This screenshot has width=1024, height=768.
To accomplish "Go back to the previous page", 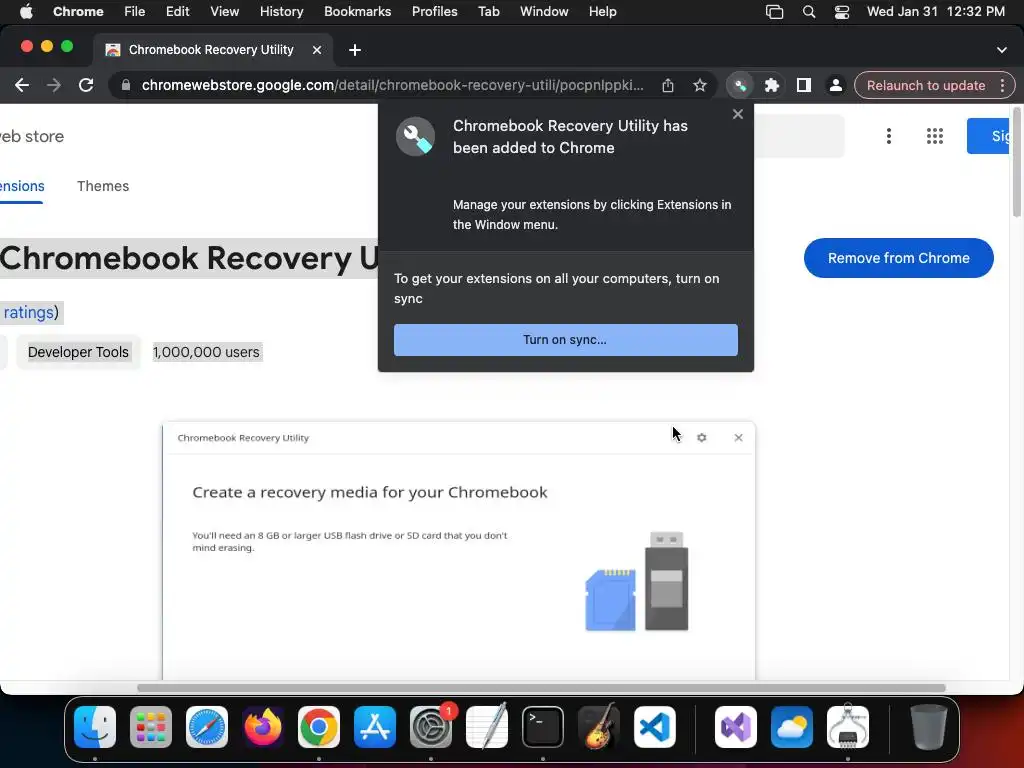I will pyautogui.click(x=22, y=86).
